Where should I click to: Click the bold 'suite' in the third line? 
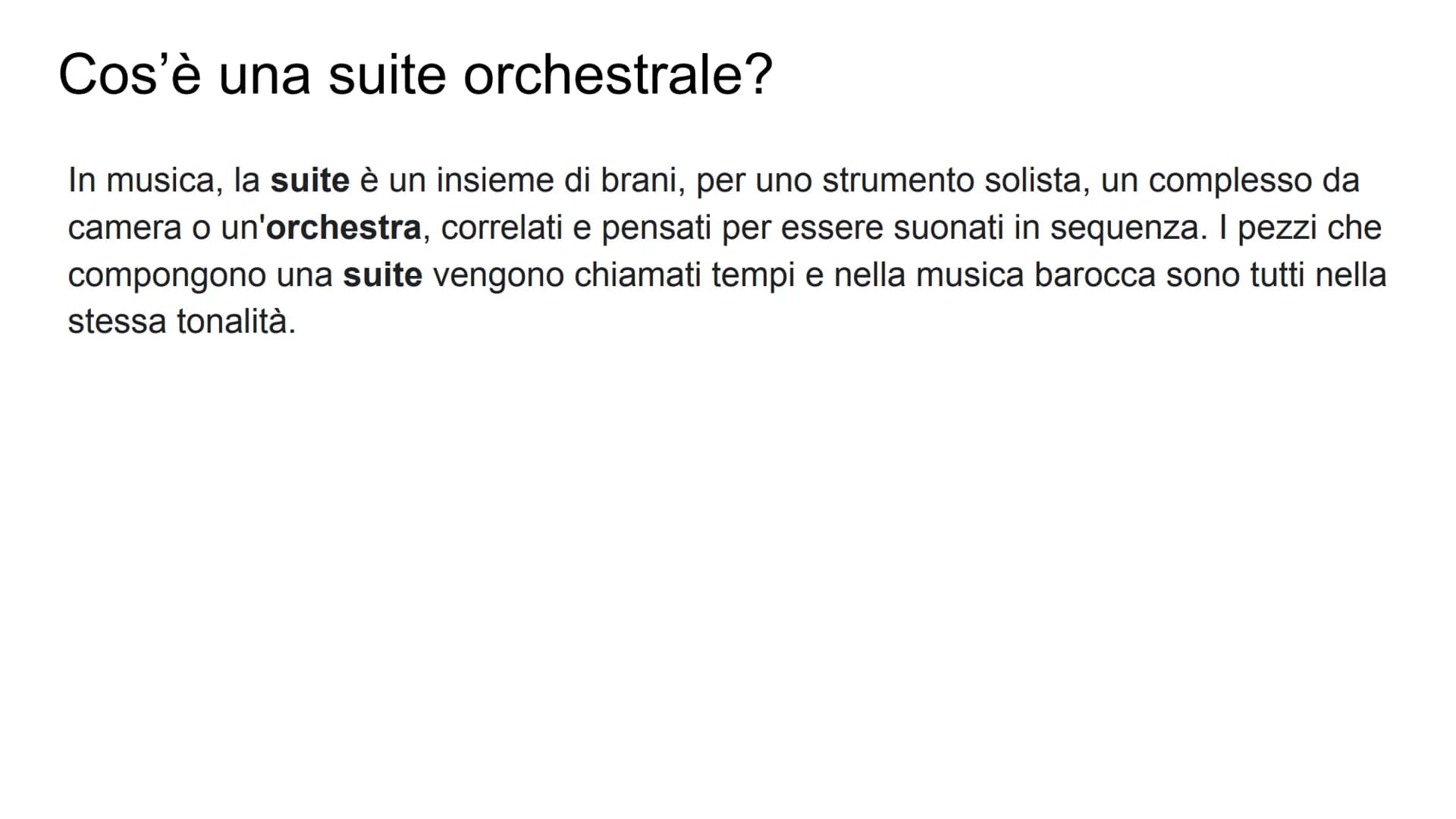coord(382,275)
